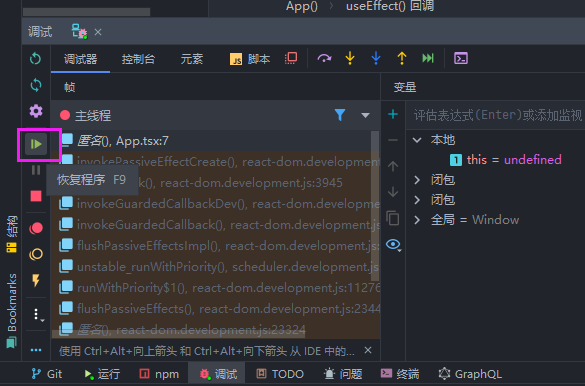
Task: Click the blue ellipsis icon at sidebar bottom
Action: click(x=36, y=350)
